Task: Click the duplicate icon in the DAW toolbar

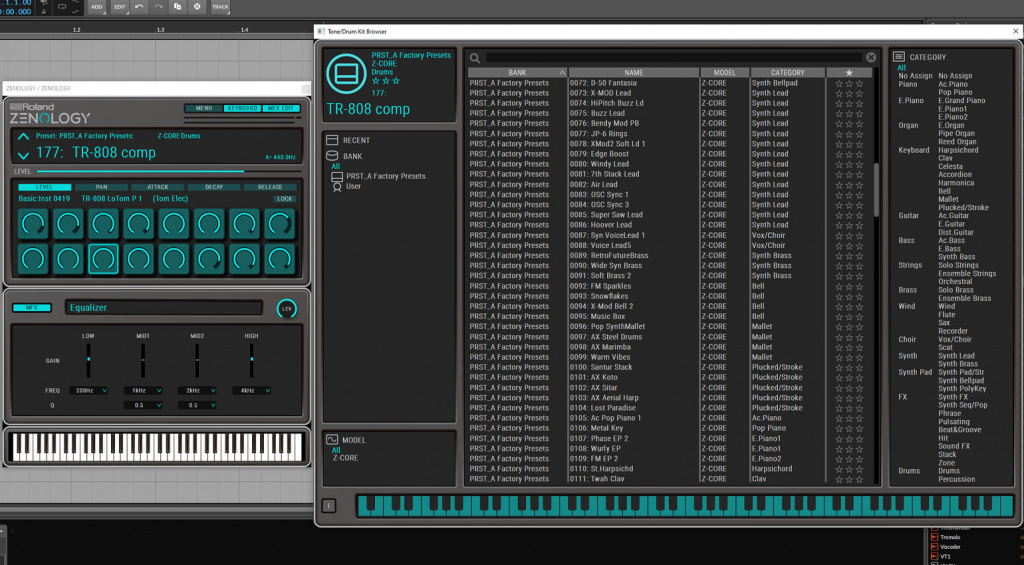Action: (178, 7)
